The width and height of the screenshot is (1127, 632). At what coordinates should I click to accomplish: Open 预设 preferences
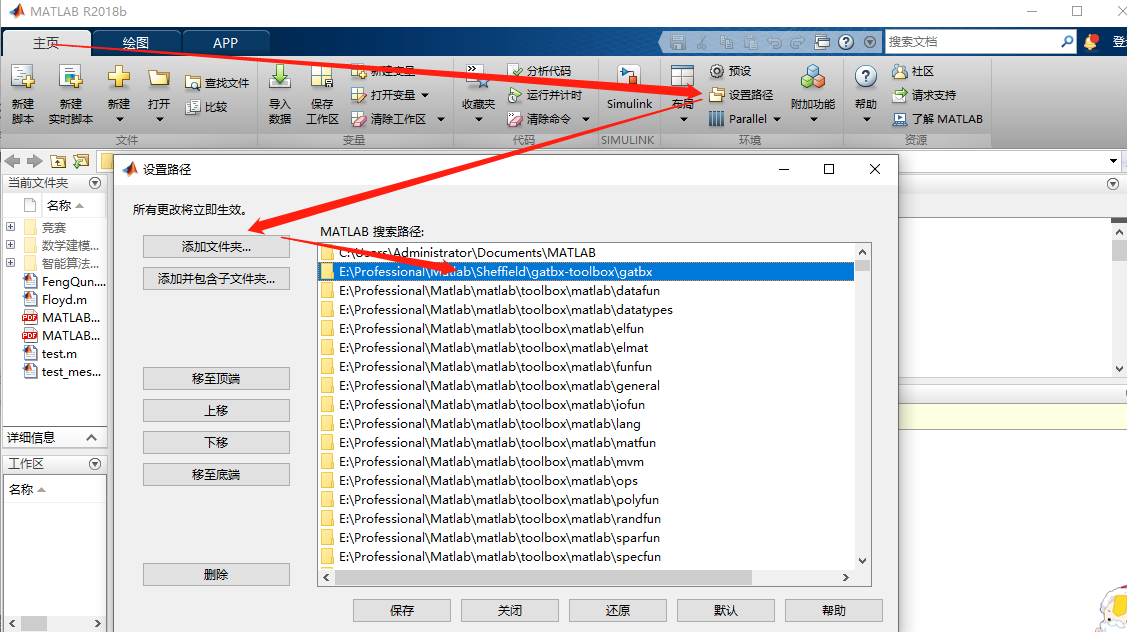point(730,70)
